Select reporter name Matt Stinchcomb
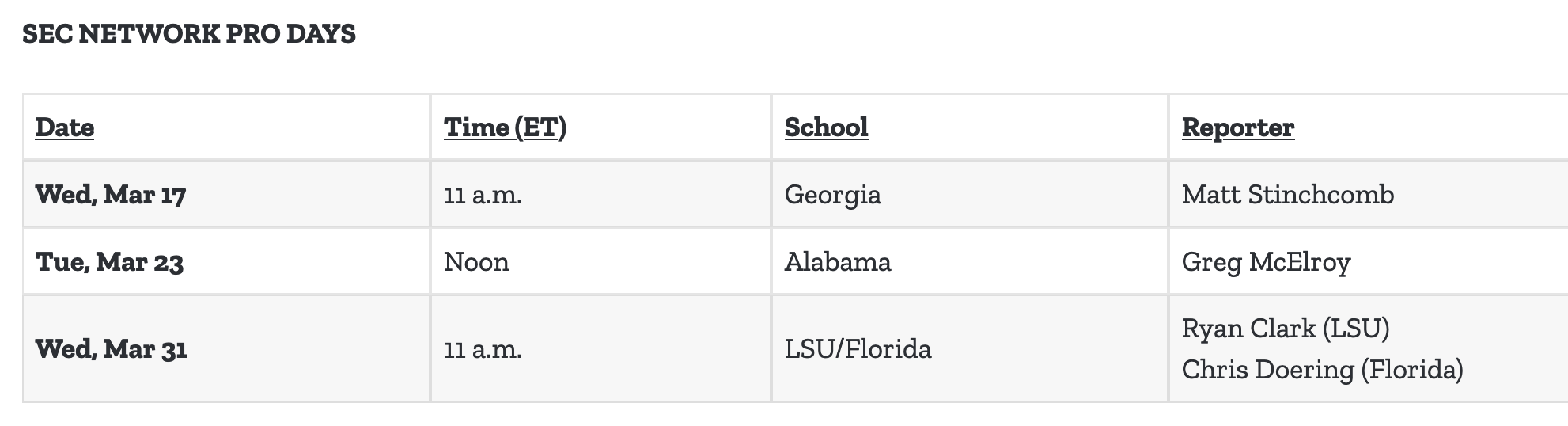The image size is (1568, 426). 1287,195
